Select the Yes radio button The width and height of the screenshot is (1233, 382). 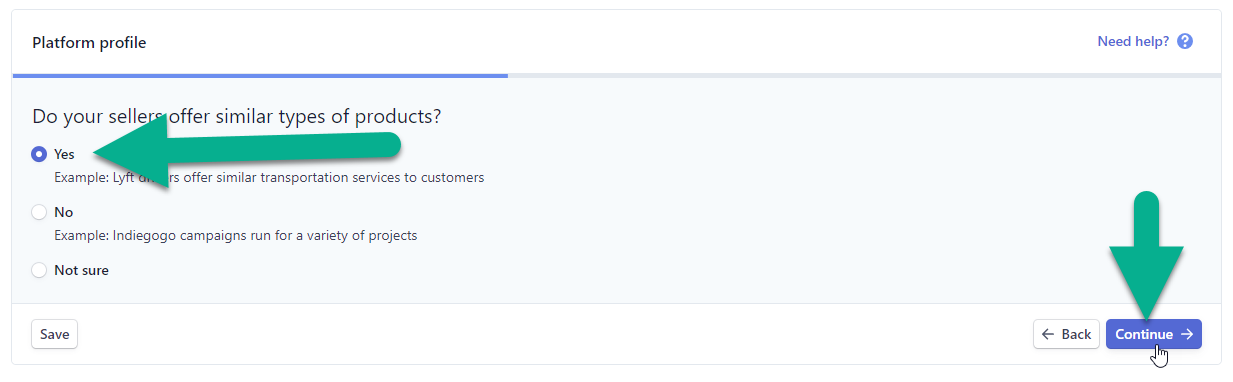coord(39,155)
